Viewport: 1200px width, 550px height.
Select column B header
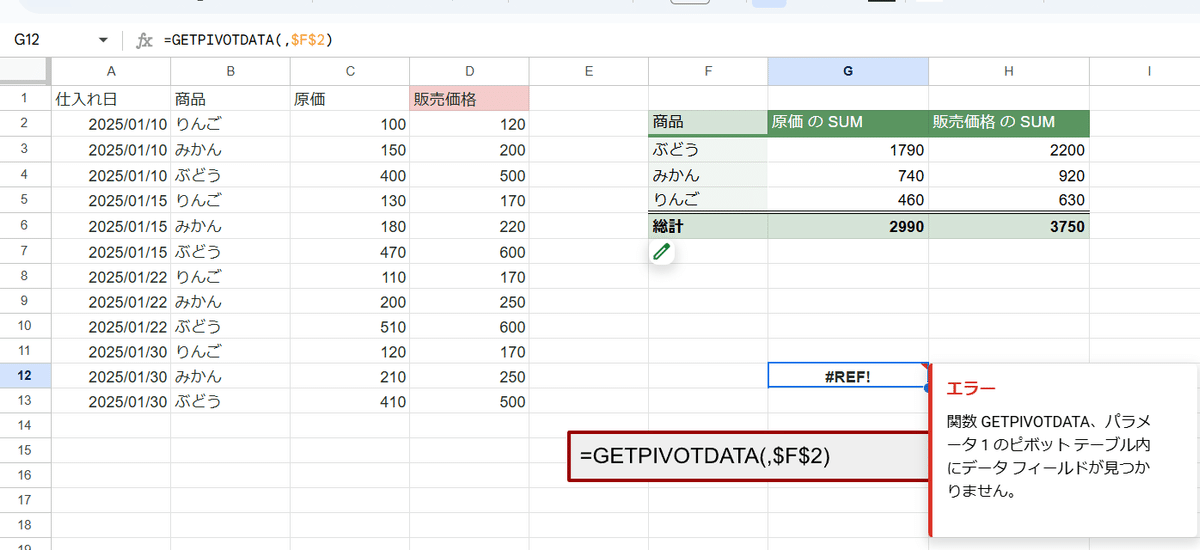point(230,71)
